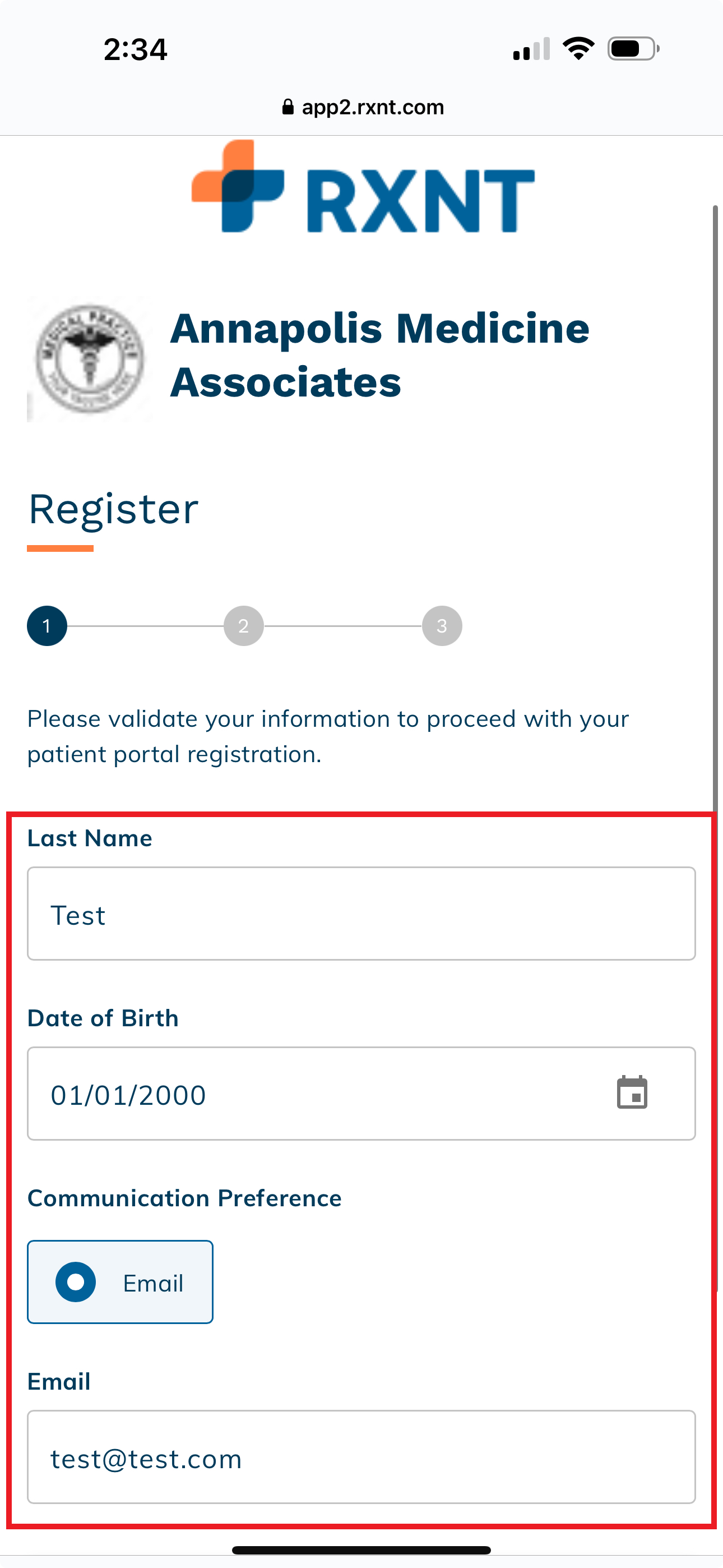
Task: Tap the lock icon in address bar
Action: (288, 108)
